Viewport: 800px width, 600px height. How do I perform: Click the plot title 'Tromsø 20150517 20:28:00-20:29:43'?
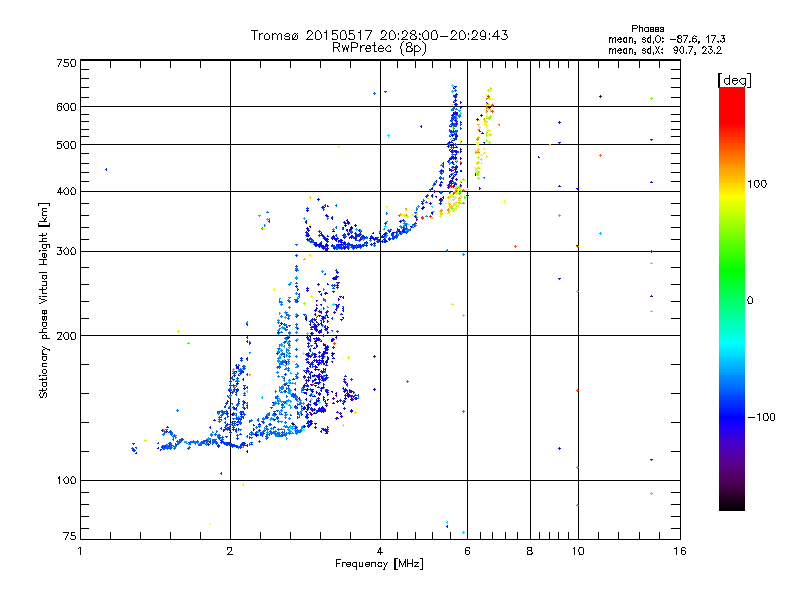(x=379, y=35)
